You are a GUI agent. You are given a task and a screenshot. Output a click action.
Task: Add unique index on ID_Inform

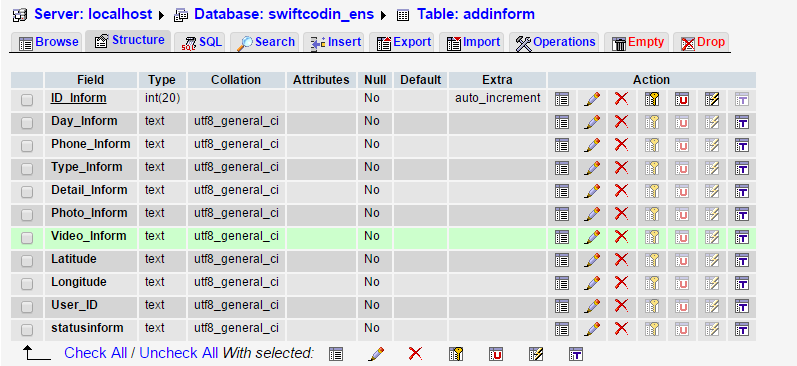tap(682, 99)
